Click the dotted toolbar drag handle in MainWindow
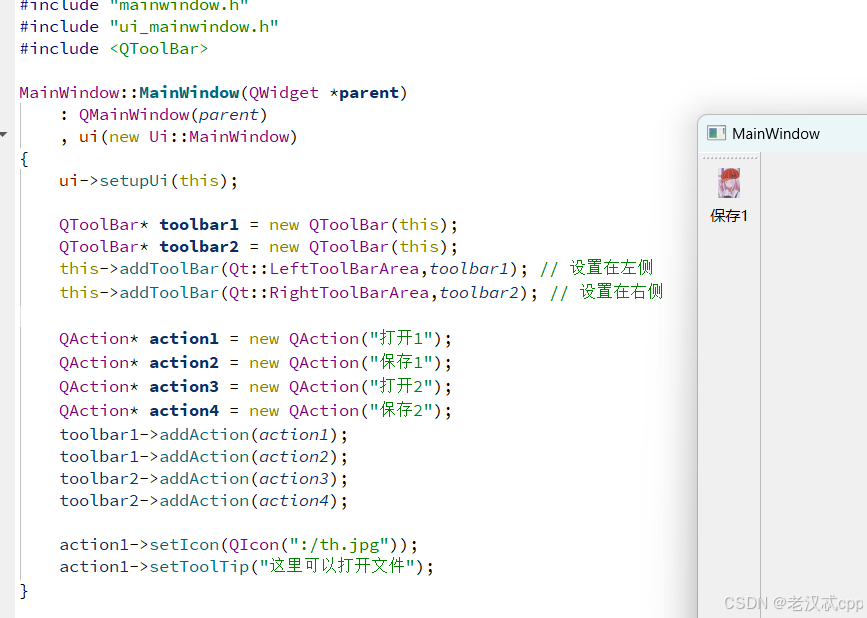Screen dimensions: 867x618 tap(730, 158)
